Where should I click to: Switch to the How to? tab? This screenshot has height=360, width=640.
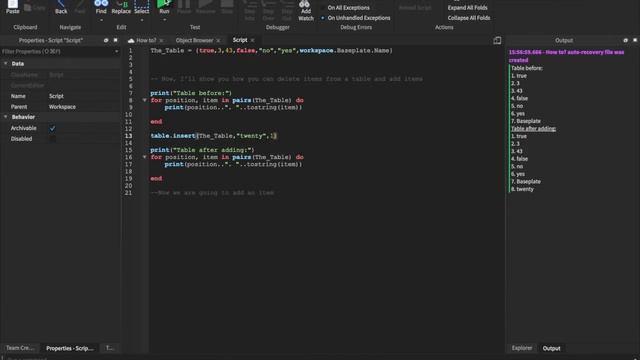point(146,40)
